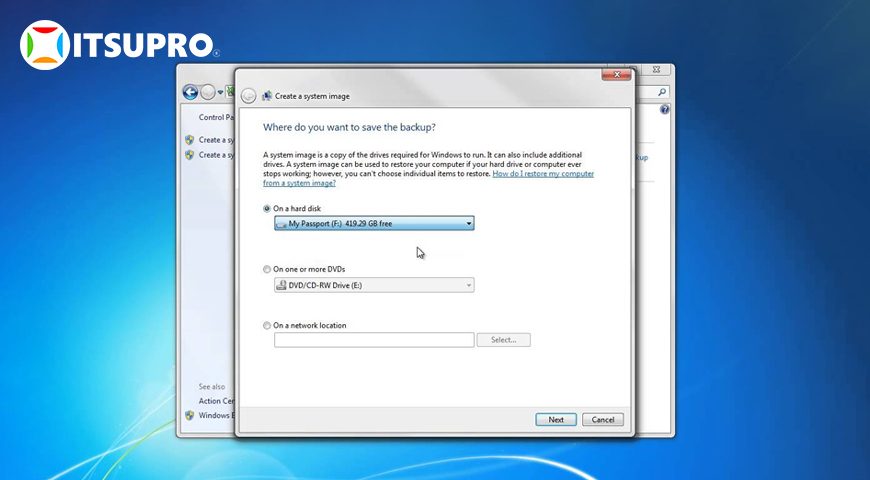Click the network location text field
This screenshot has height=480, width=870.
[374, 340]
